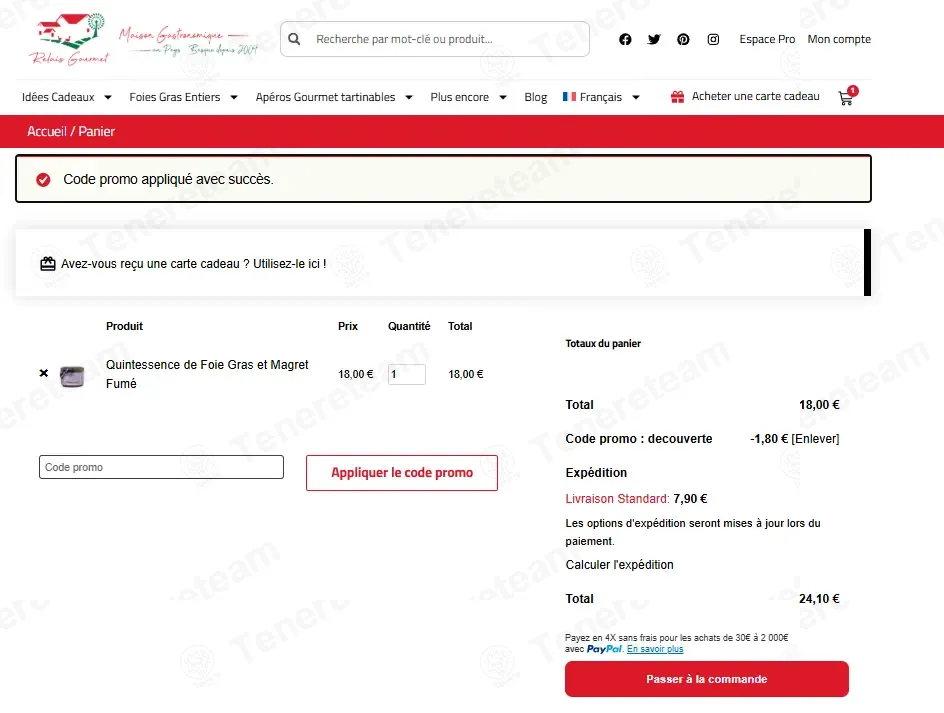Screen dimensions: 944x713
Task: Focus the product search field
Action: [435, 39]
